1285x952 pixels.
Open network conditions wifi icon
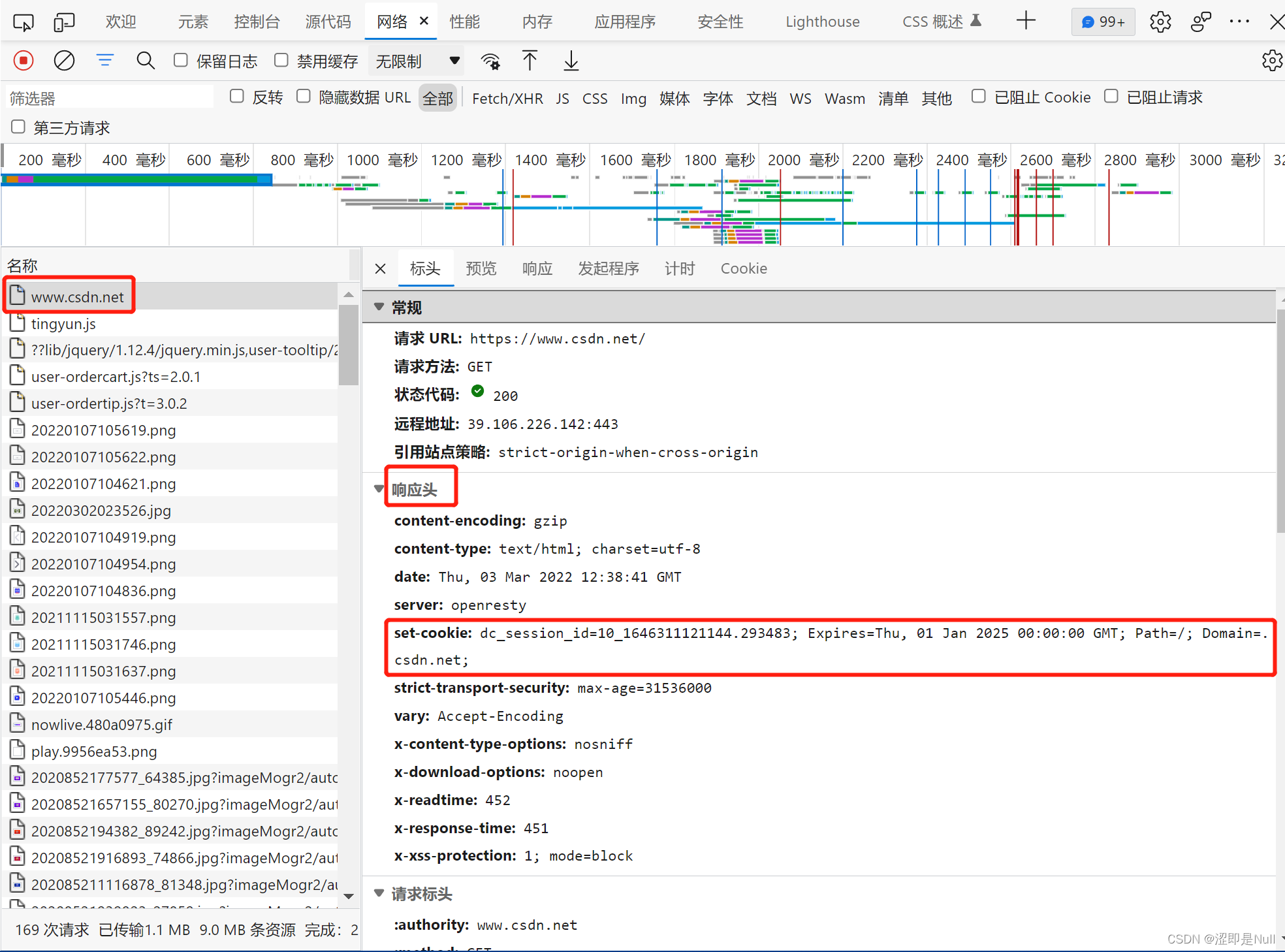coord(490,61)
